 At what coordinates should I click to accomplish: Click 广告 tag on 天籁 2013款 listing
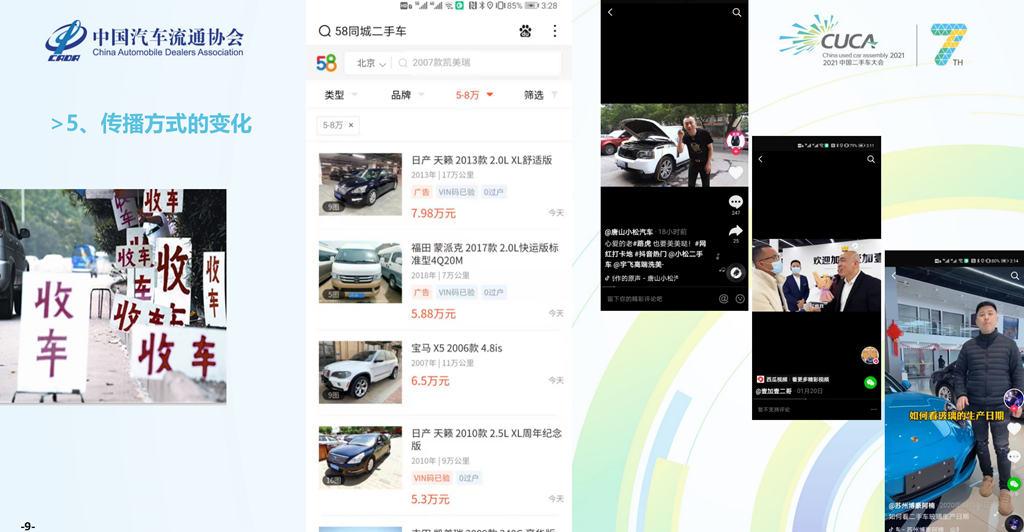421,192
